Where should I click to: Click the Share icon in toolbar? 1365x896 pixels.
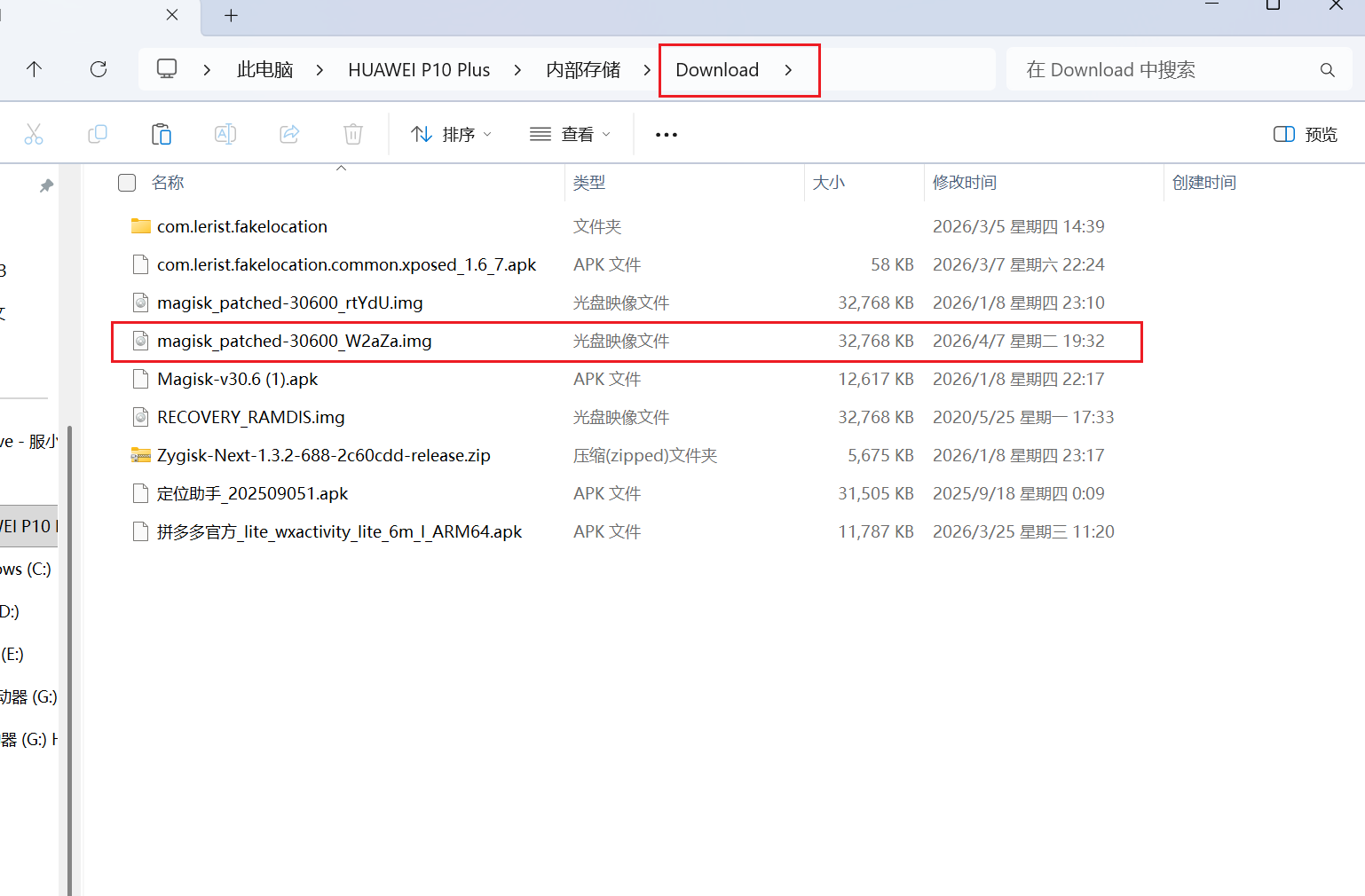pos(289,134)
